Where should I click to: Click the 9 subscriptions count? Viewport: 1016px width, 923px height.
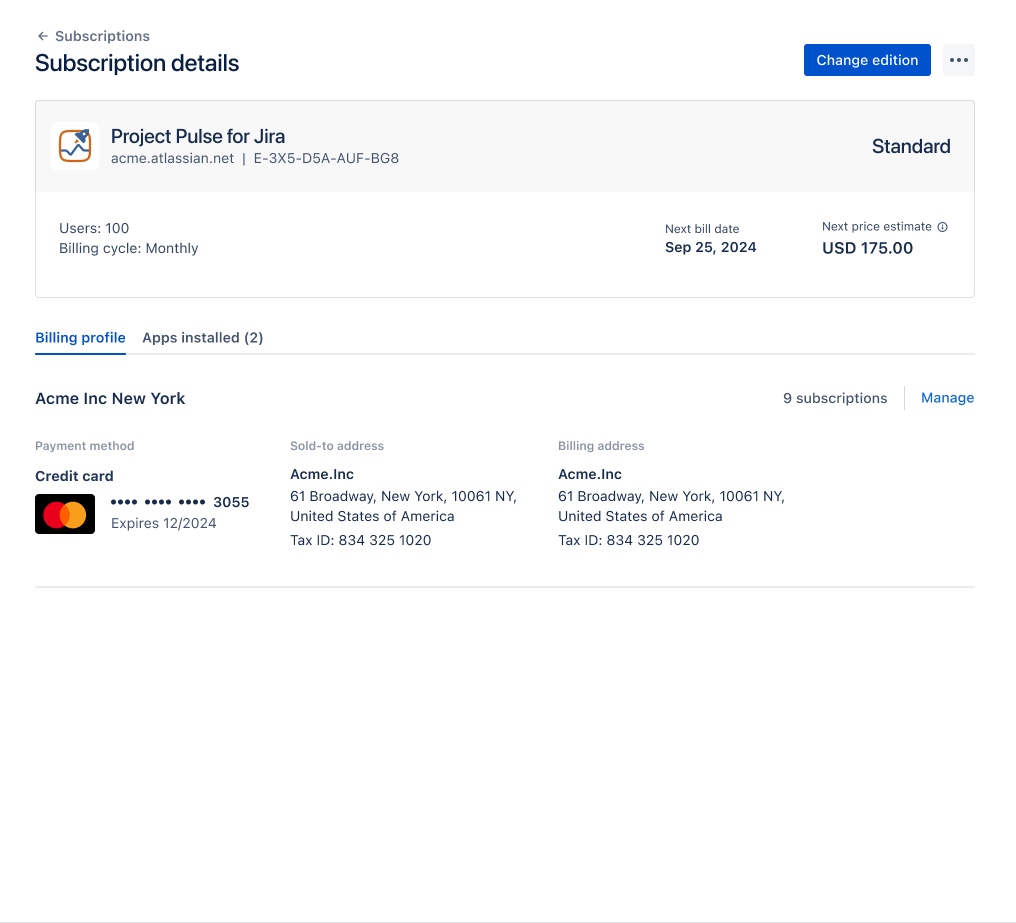tap(835, 398)
